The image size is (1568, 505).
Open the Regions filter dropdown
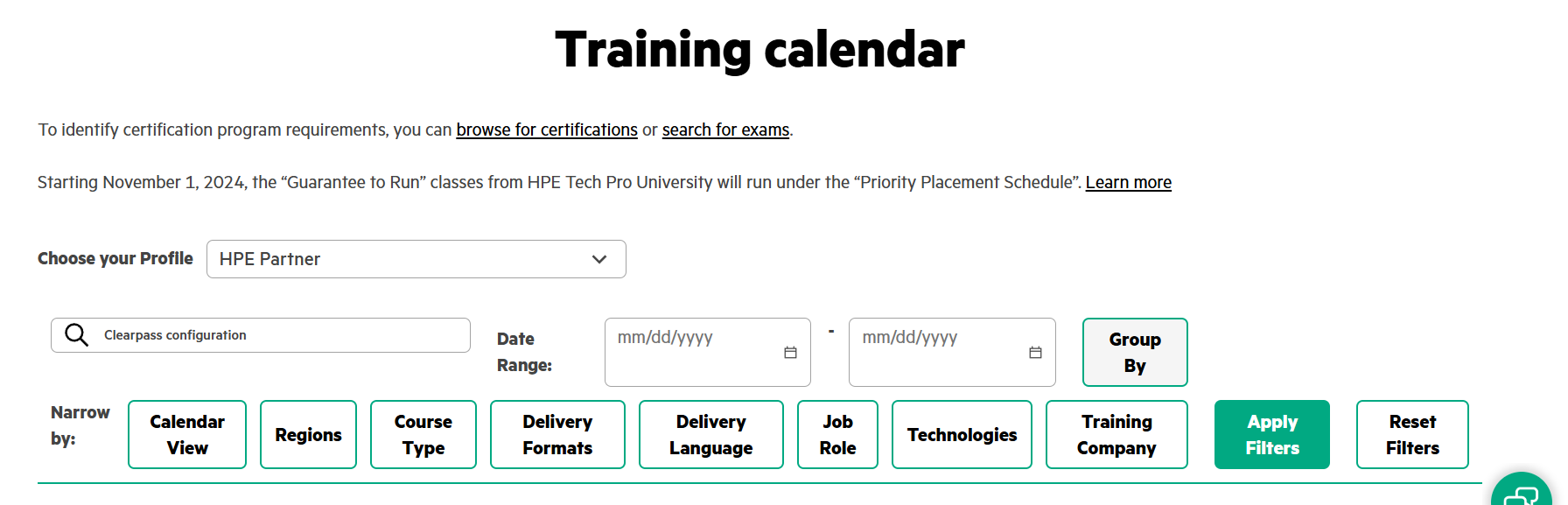pyautogui.click(x=308, y=435)
